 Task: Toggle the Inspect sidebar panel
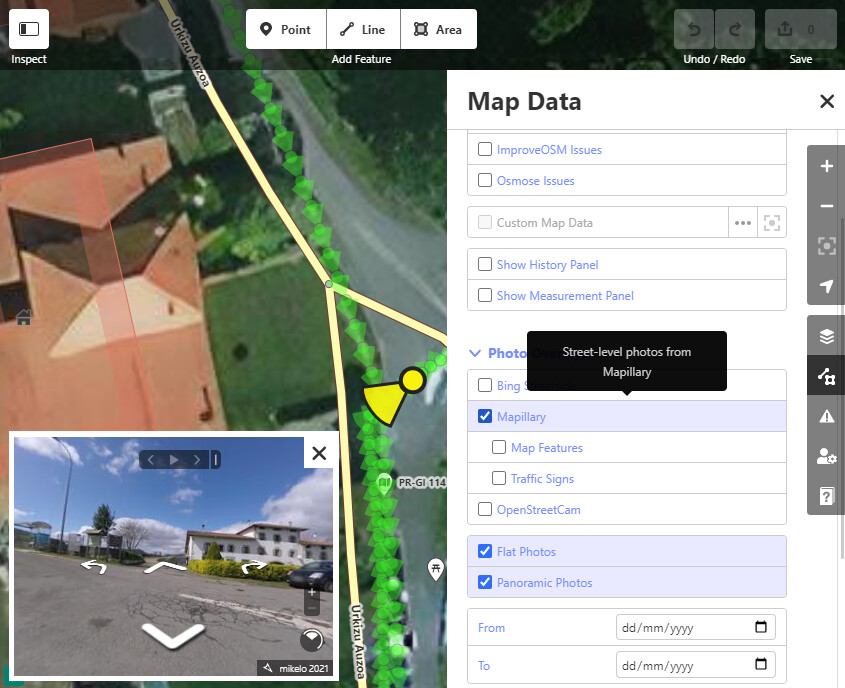coord(29,29)
